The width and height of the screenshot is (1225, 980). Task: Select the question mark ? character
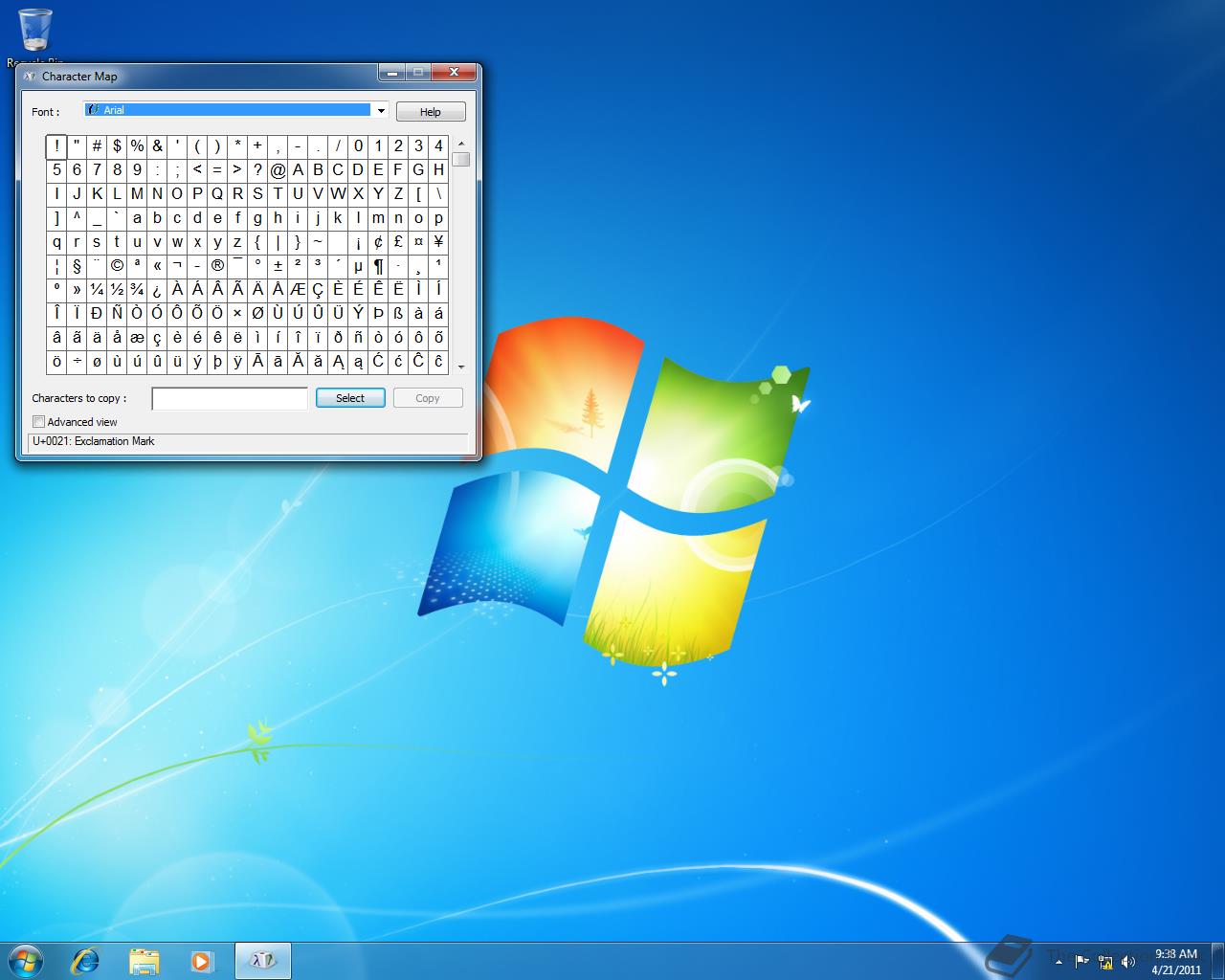pyautogui.click(x=257, y=170)
